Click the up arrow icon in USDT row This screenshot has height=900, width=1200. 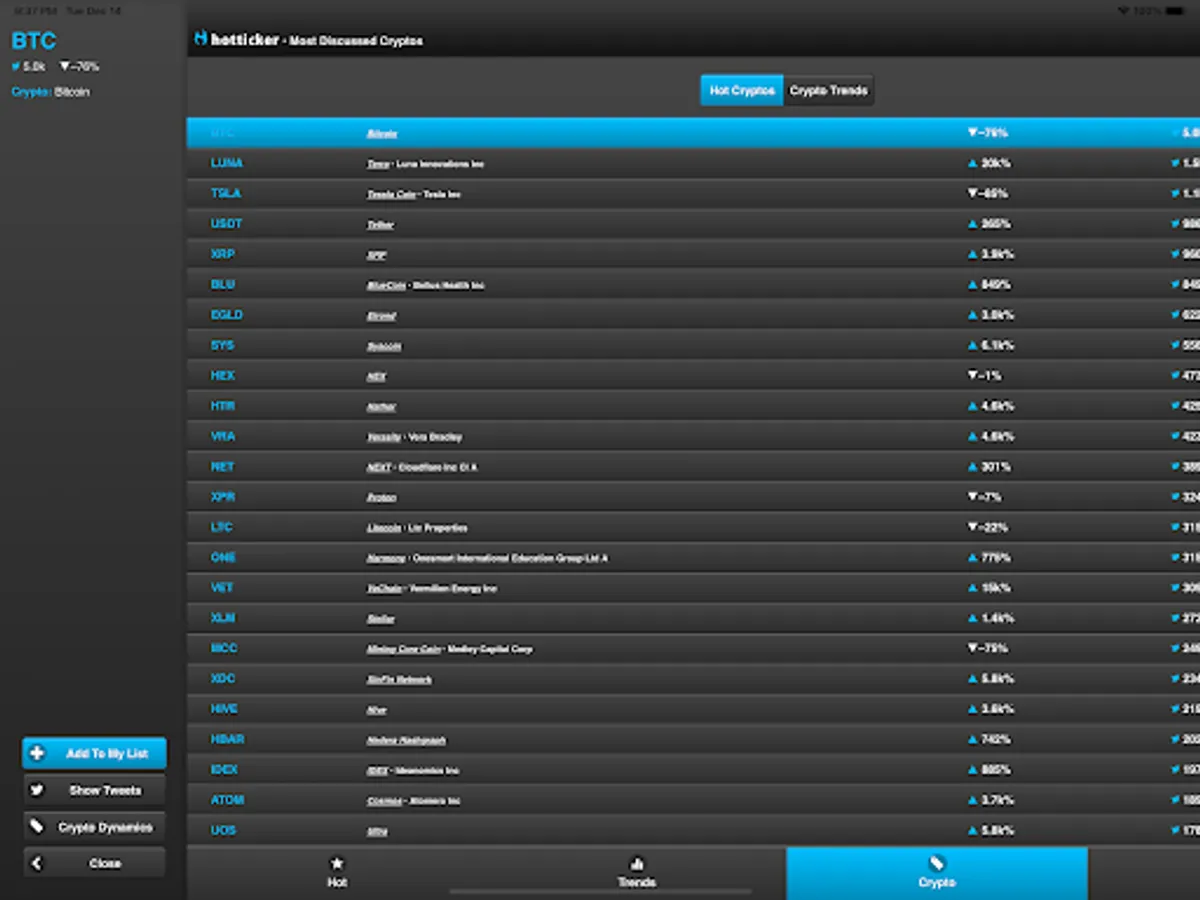pyautogui.click(x=972, y=224)
